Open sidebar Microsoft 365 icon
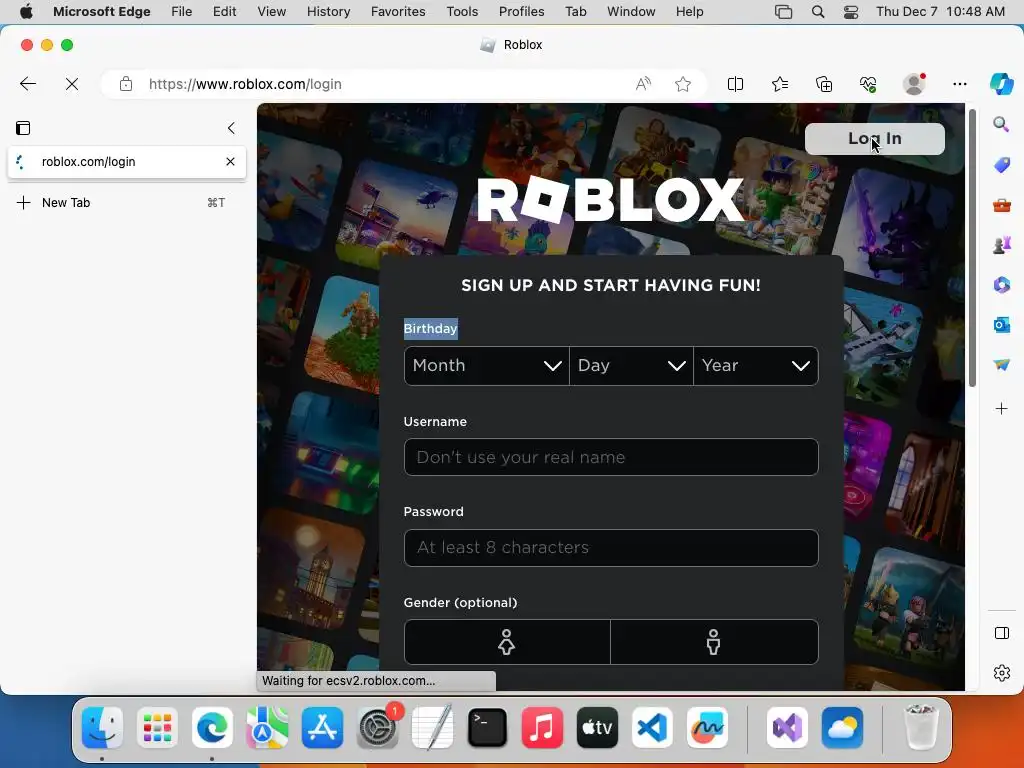 tap(1002, 285)
